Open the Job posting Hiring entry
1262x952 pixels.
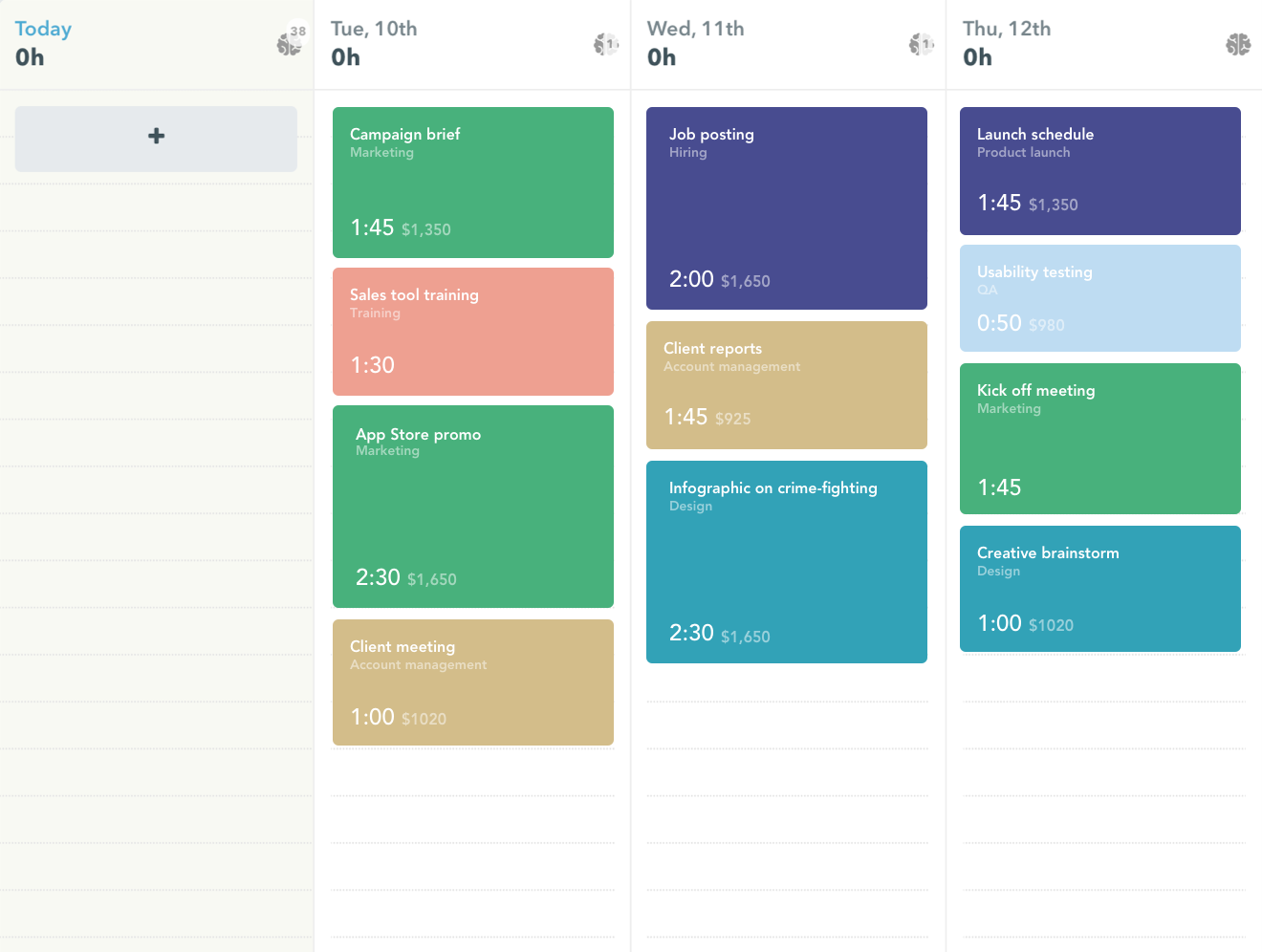[786, 208]
